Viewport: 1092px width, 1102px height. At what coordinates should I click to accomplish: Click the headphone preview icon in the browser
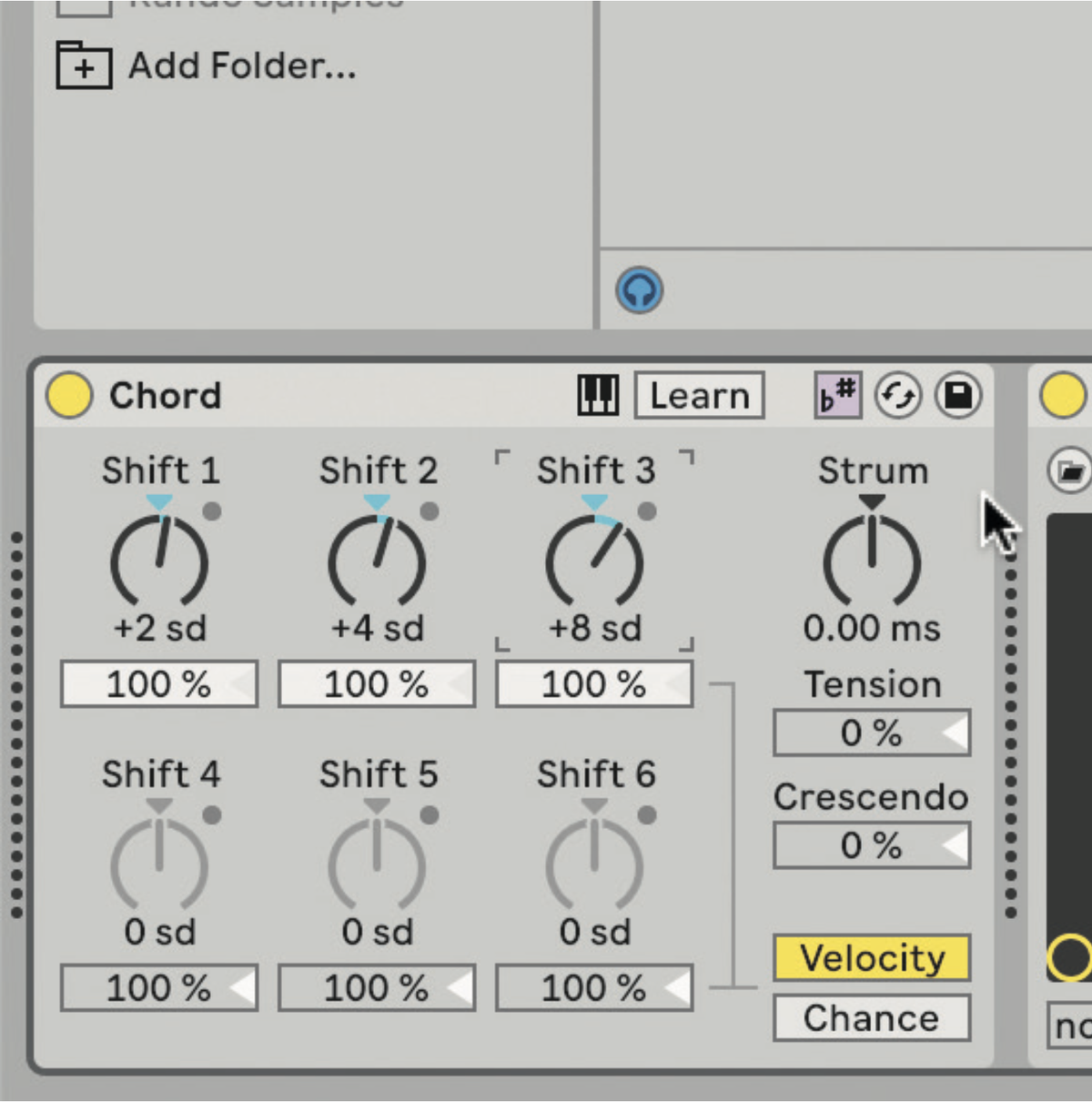pyautogui.click(x=640, y=289)
